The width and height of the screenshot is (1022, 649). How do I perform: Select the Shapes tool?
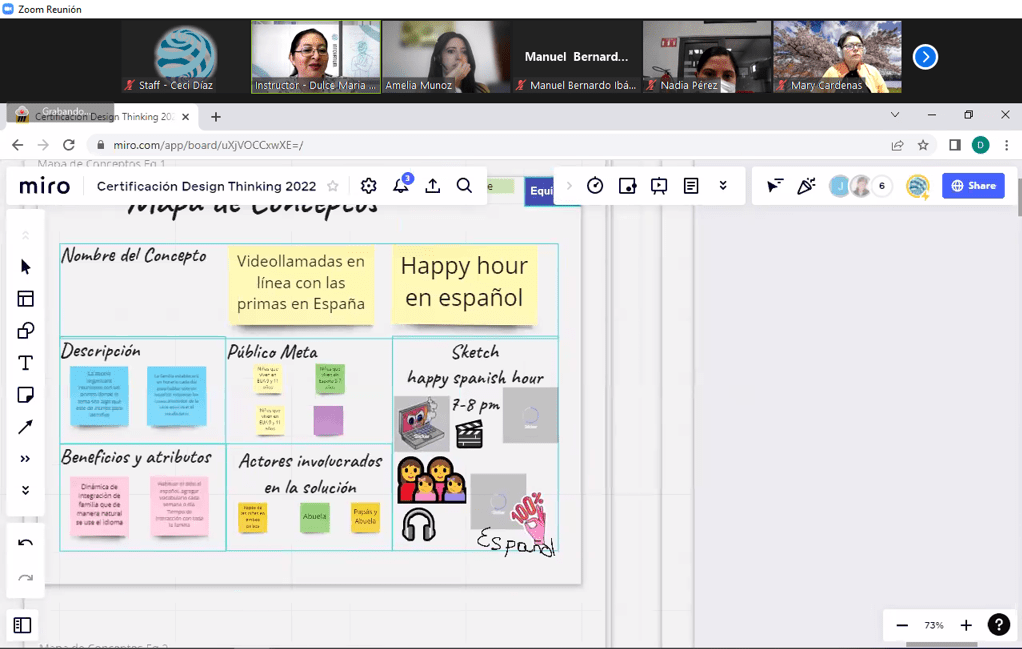(26, 331)
